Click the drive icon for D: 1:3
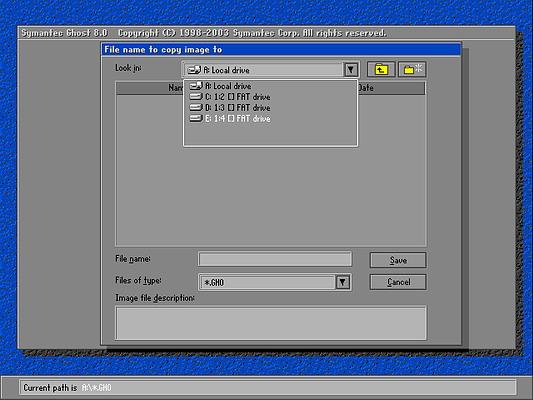The height and width of the screenshot is (400, 533). [196, 107]
